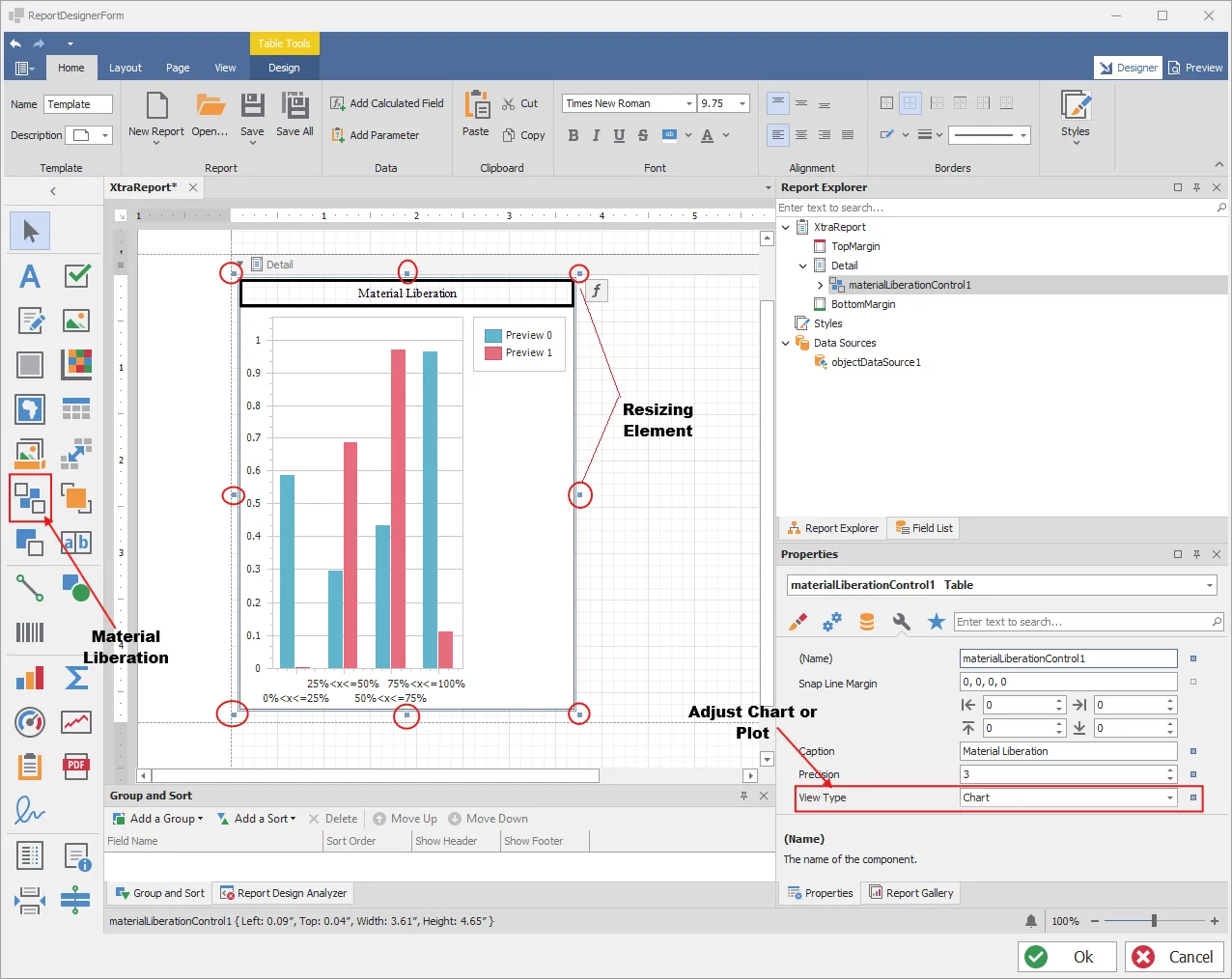This screenshot has width=1232, height=979.
Task: Toggle Bold font formatting
Action: tap(574, 135)
